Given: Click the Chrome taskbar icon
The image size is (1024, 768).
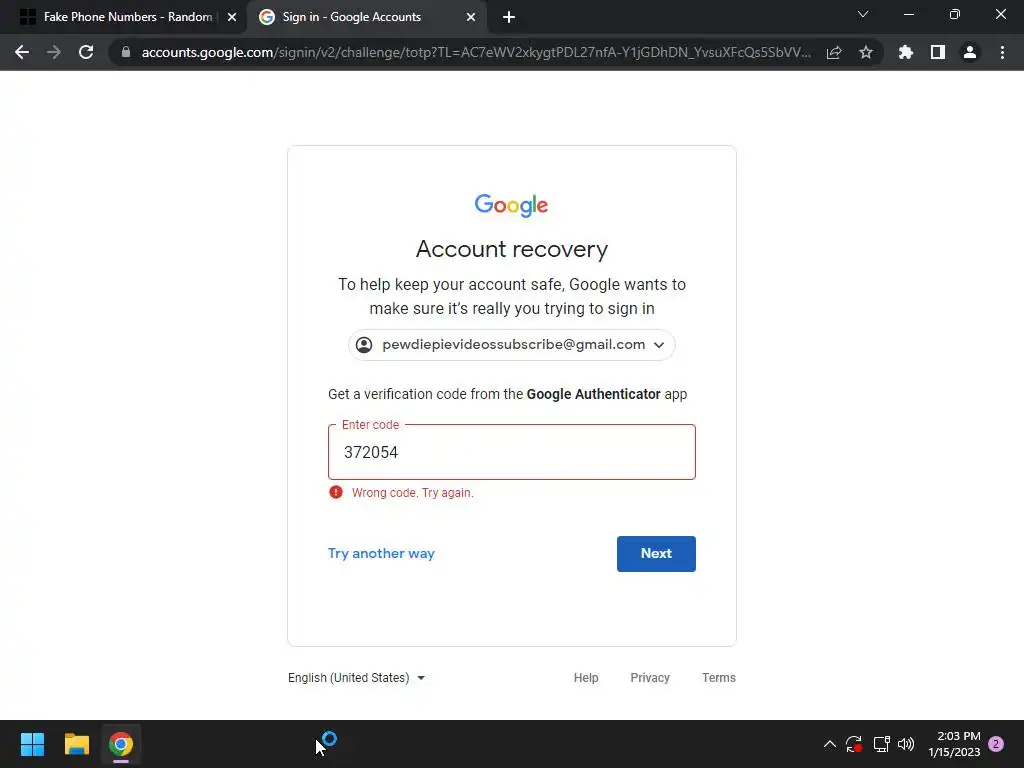Looking at the screenshot, I should pos(121,744).
